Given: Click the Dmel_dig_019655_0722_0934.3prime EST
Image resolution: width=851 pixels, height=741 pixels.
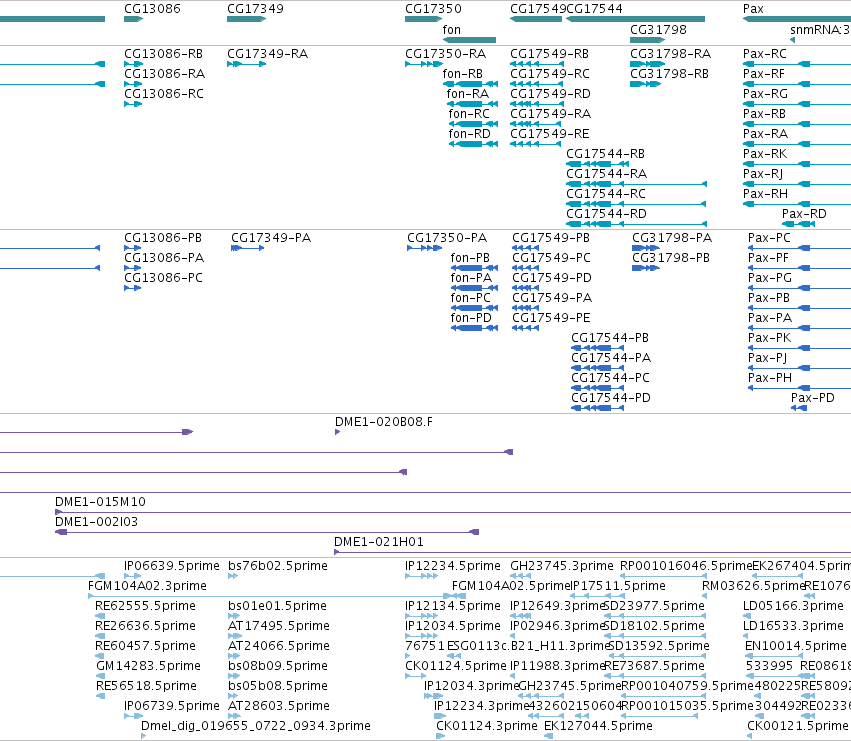Looking at the screenshot, I should click(x=143, y=736).
